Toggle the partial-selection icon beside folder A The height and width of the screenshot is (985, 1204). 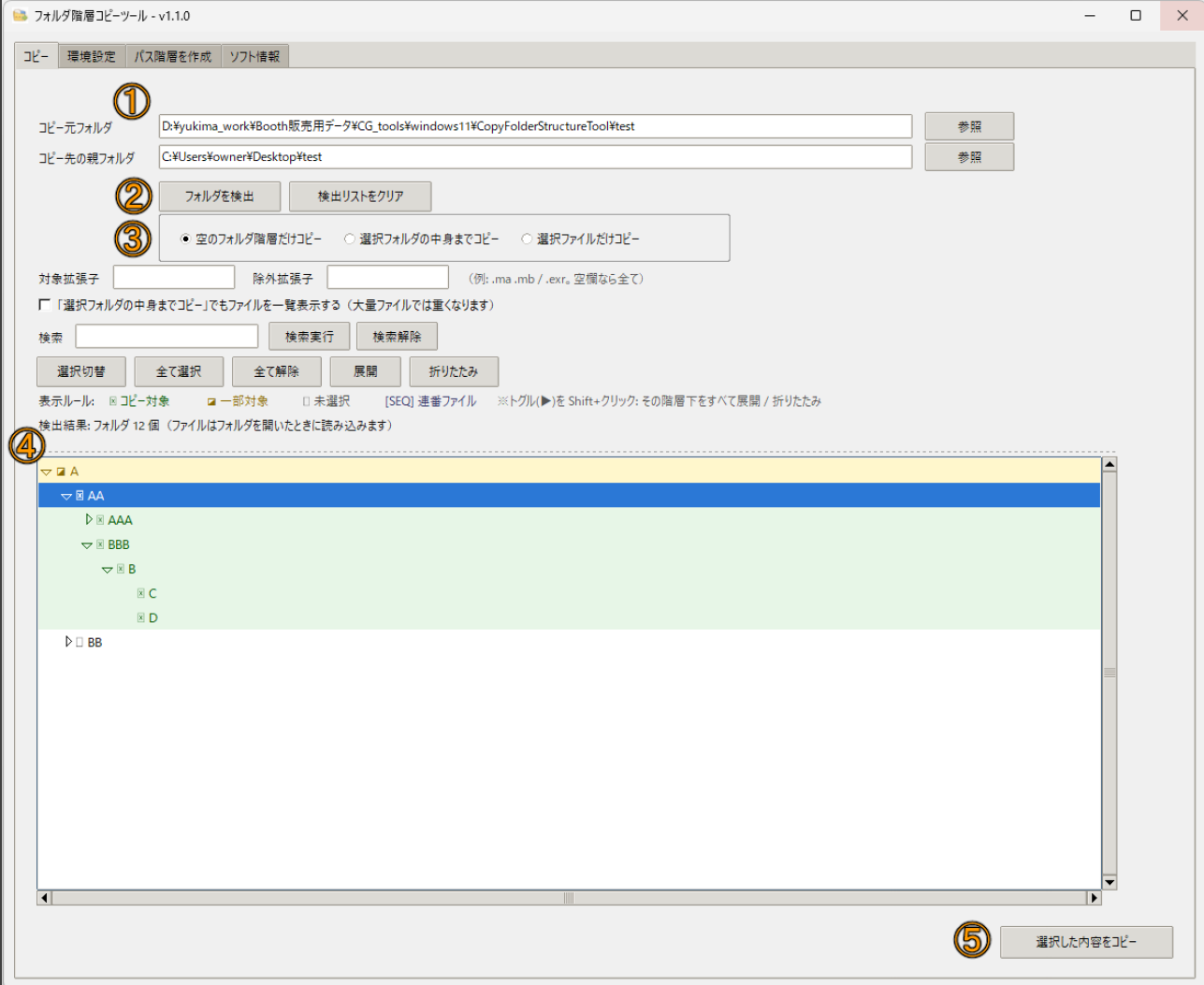point(61,471)
